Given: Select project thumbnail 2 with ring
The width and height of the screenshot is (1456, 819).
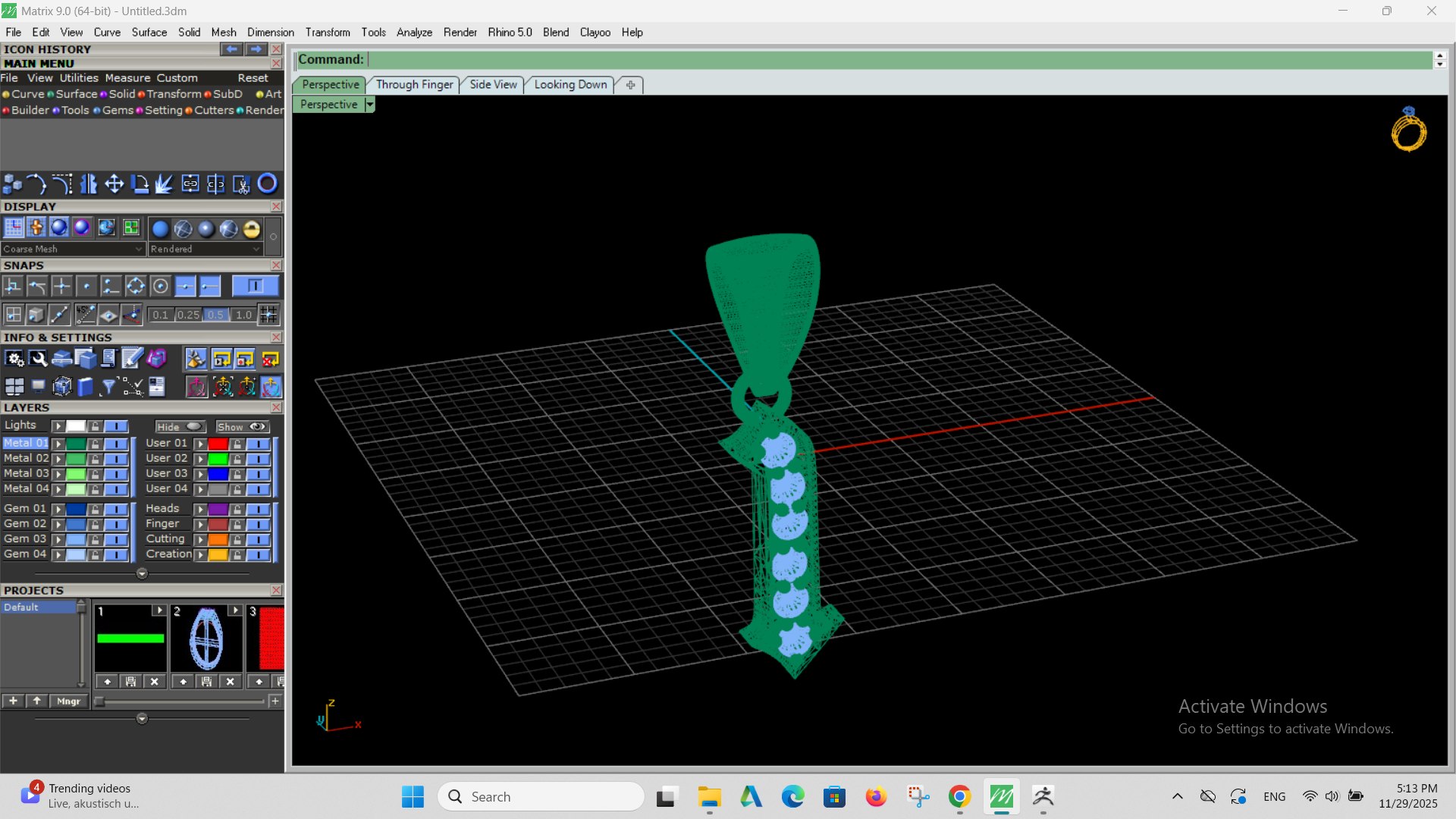Looking at the screenshot, I should [x=206, y=639].
